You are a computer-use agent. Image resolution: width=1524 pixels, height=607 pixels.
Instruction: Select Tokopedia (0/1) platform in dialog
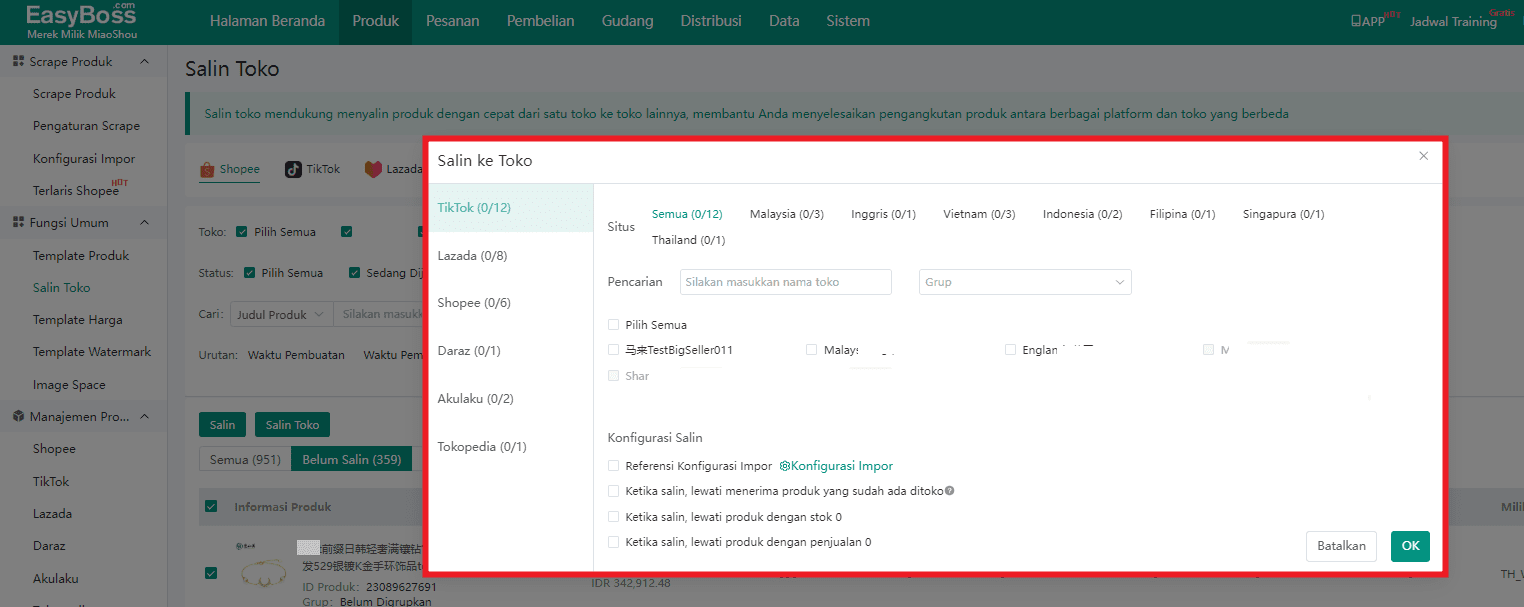[511, 447]
